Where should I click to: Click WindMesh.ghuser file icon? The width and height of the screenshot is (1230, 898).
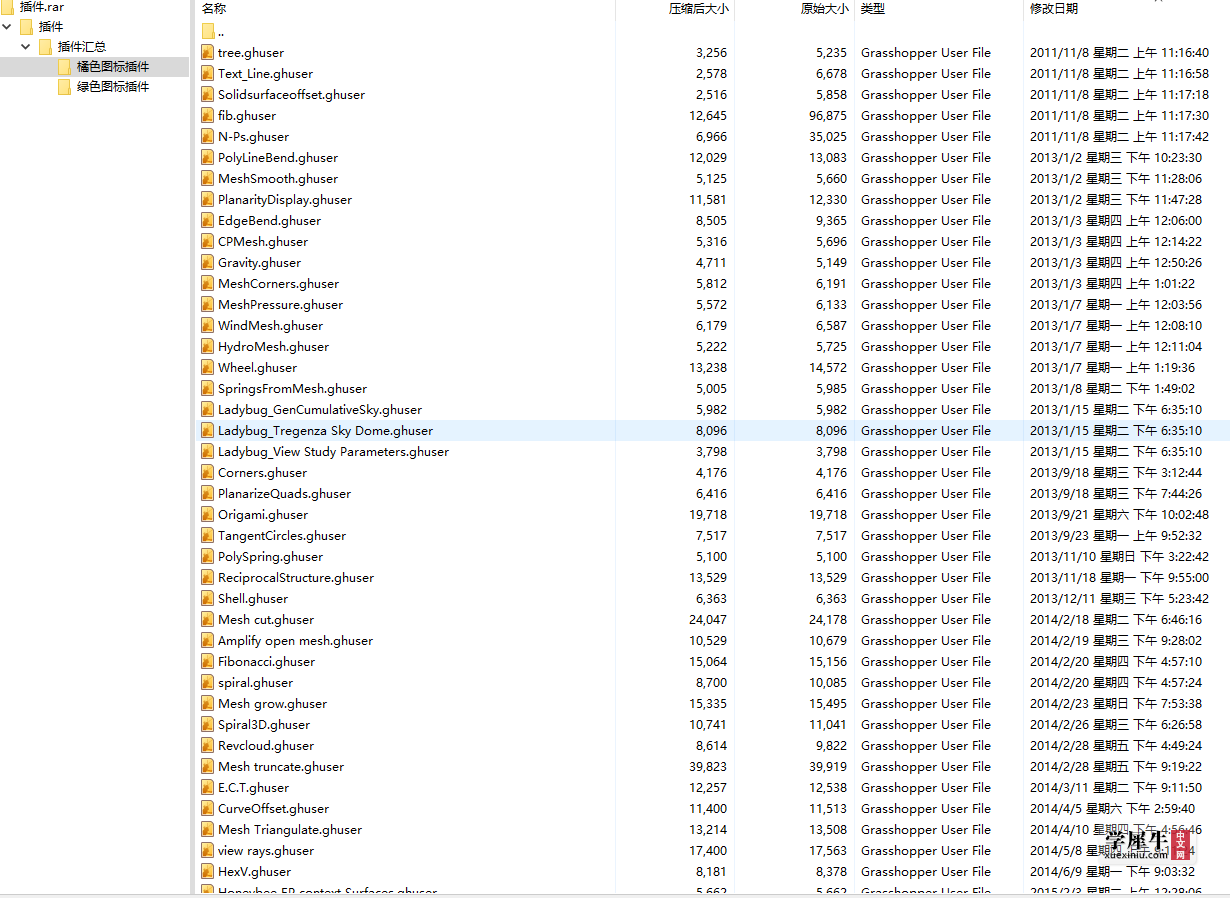click(x=208, y=325)
